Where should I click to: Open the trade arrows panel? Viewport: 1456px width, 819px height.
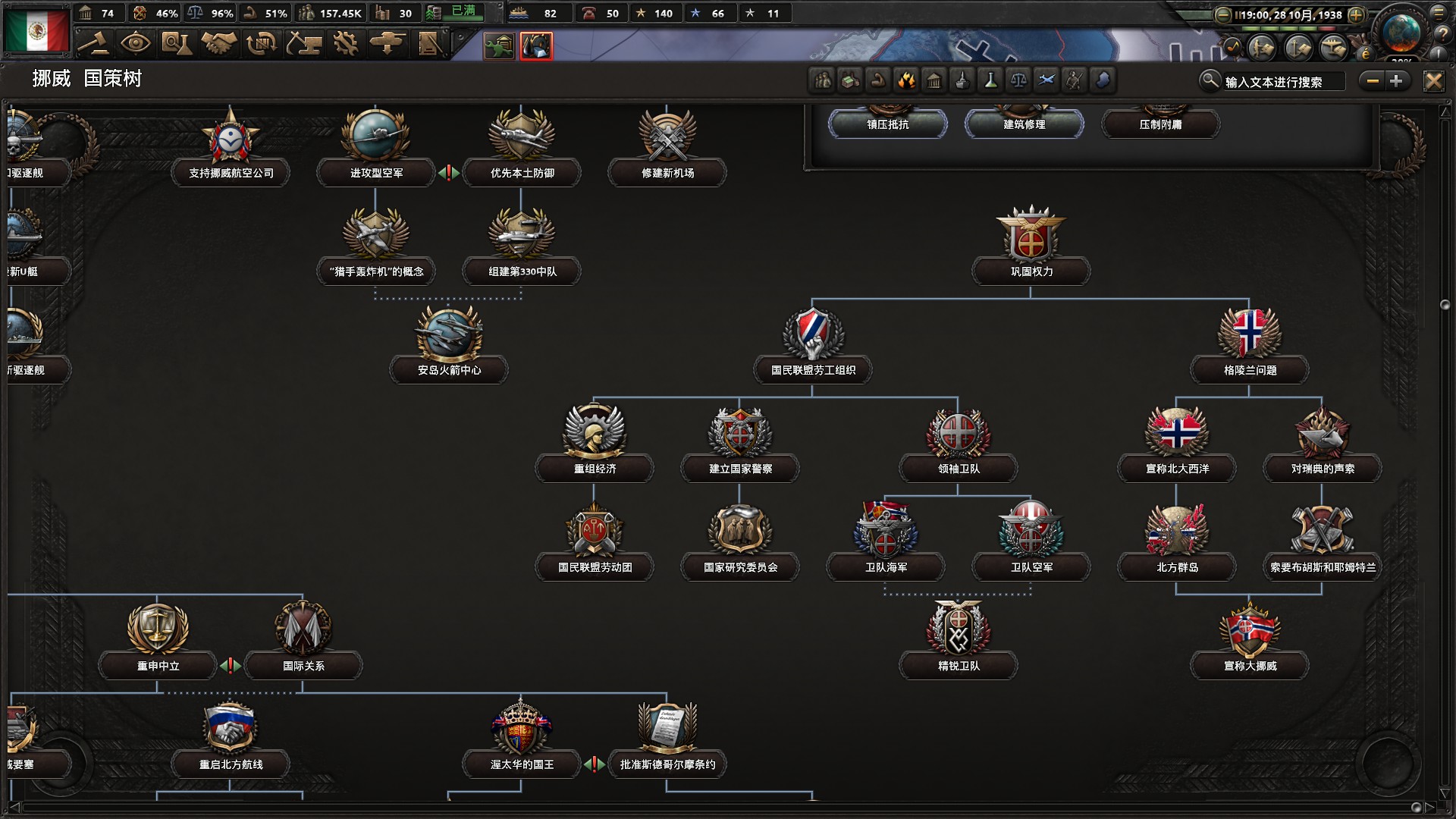[x=262, y=43]
